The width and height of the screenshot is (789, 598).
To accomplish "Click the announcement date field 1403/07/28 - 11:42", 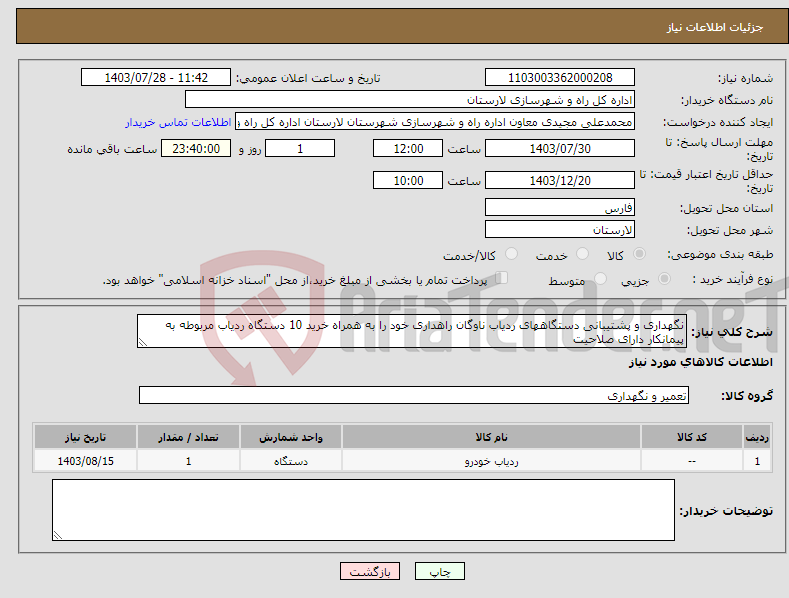I will [156, 78].
